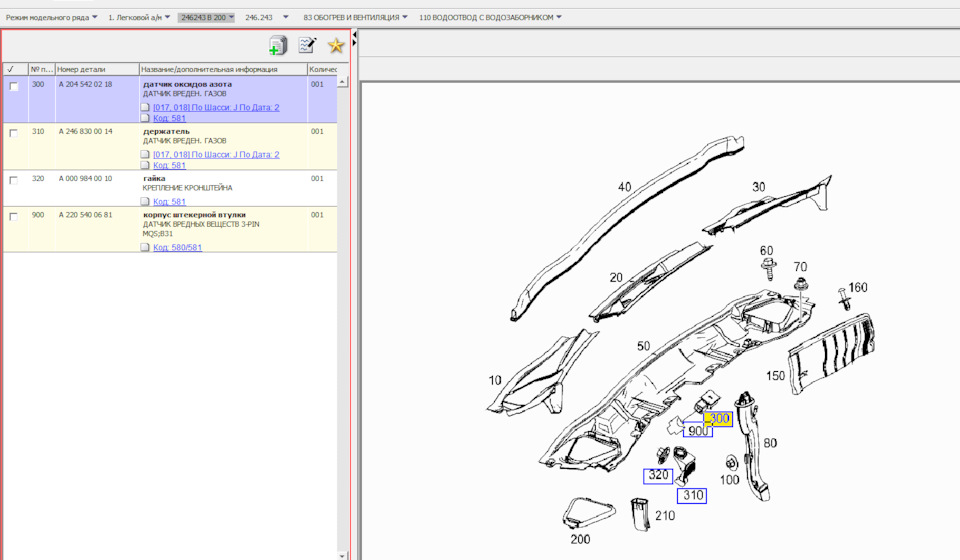This screenshot has width=960, height=560.
Task: Check the box for part 310 держатель
Action: [13, 133]
